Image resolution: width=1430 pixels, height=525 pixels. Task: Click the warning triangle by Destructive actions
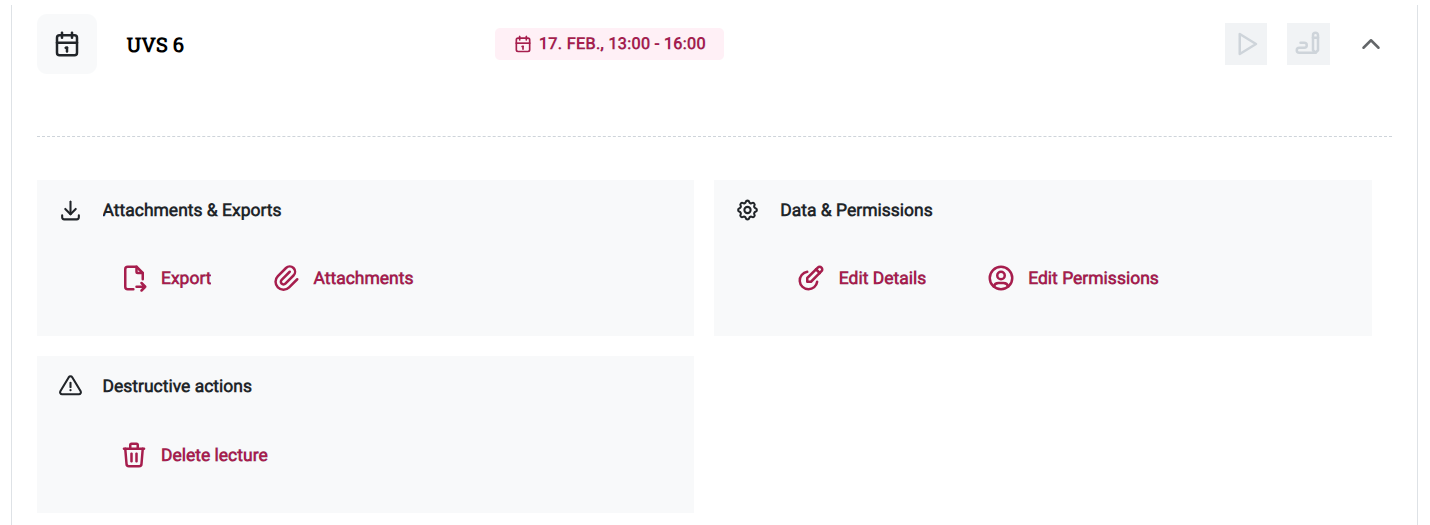70,386
